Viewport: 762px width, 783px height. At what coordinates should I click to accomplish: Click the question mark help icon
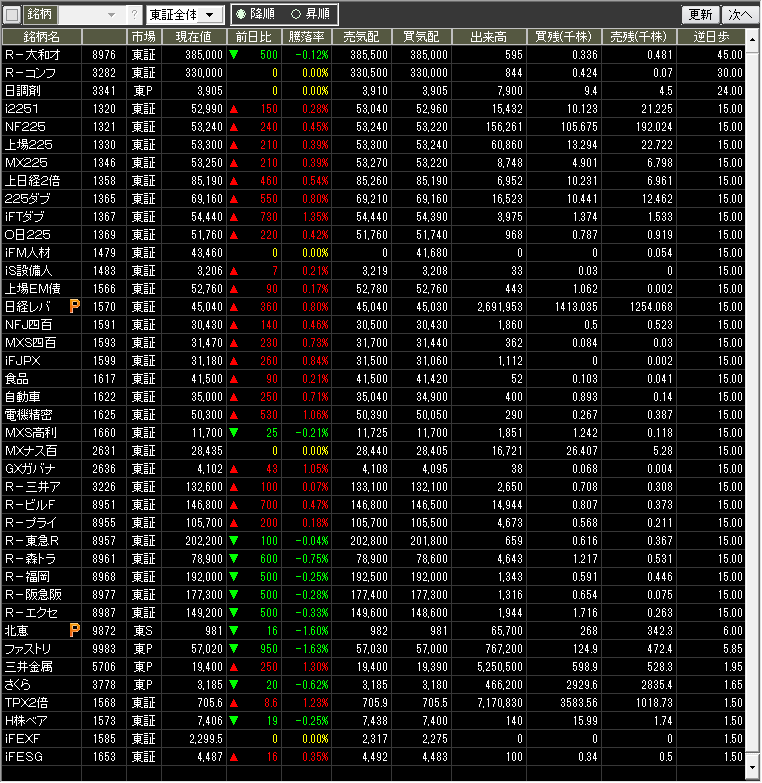[134, 15]
